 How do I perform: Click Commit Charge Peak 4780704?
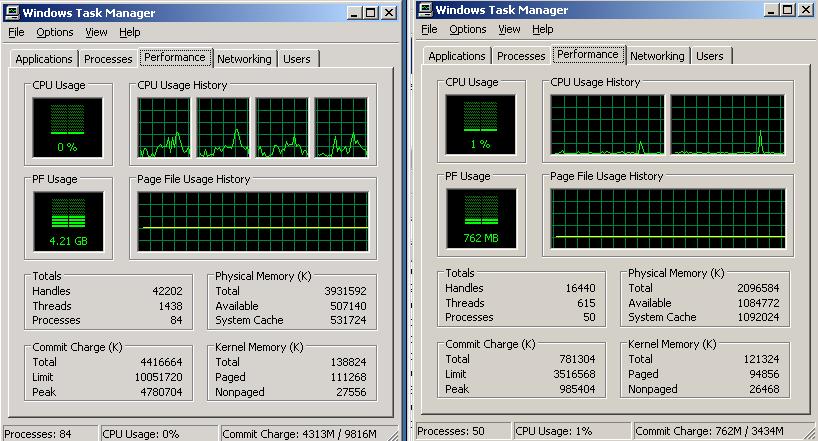(161, 392)
